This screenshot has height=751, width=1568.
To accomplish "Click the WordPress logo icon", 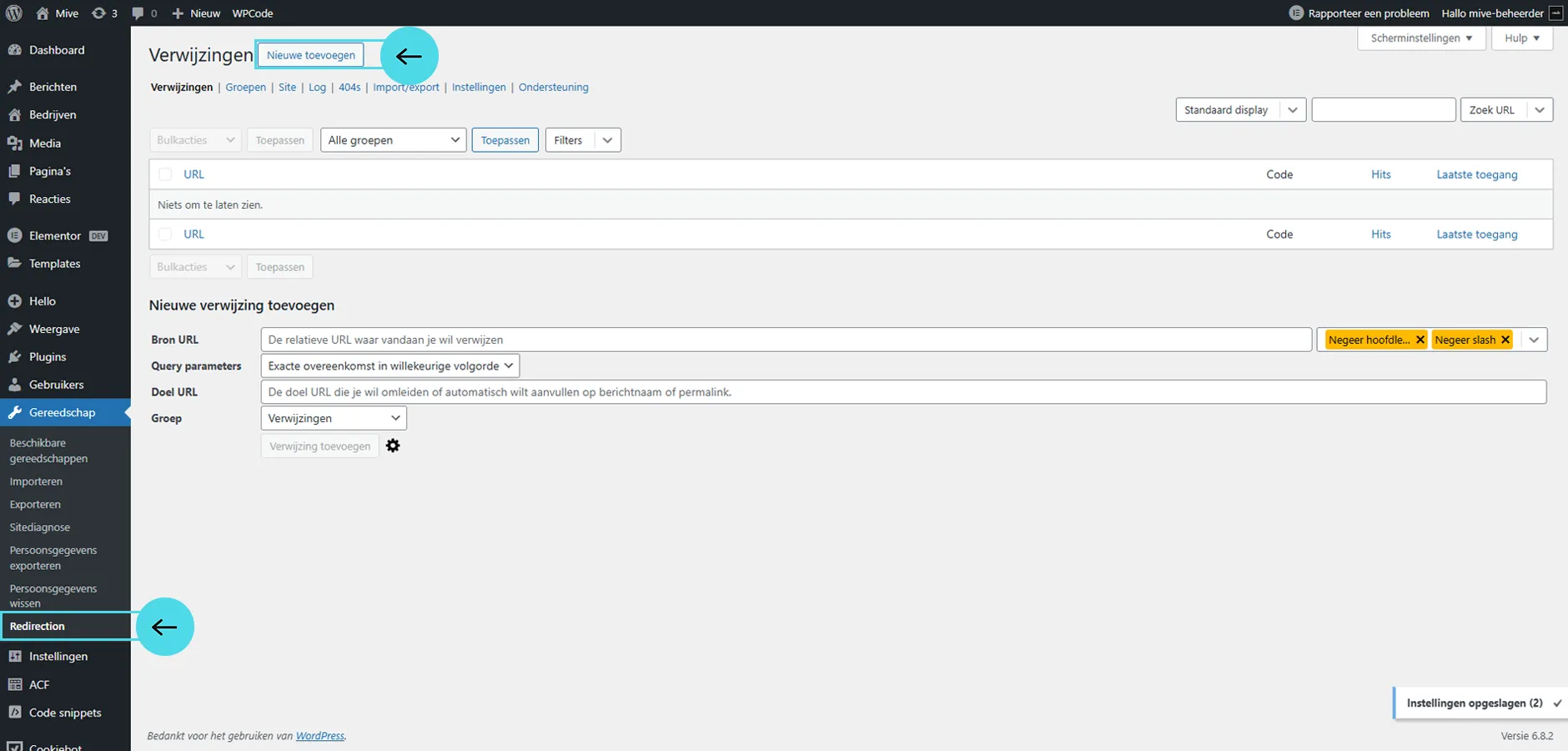I will point(14,13).
